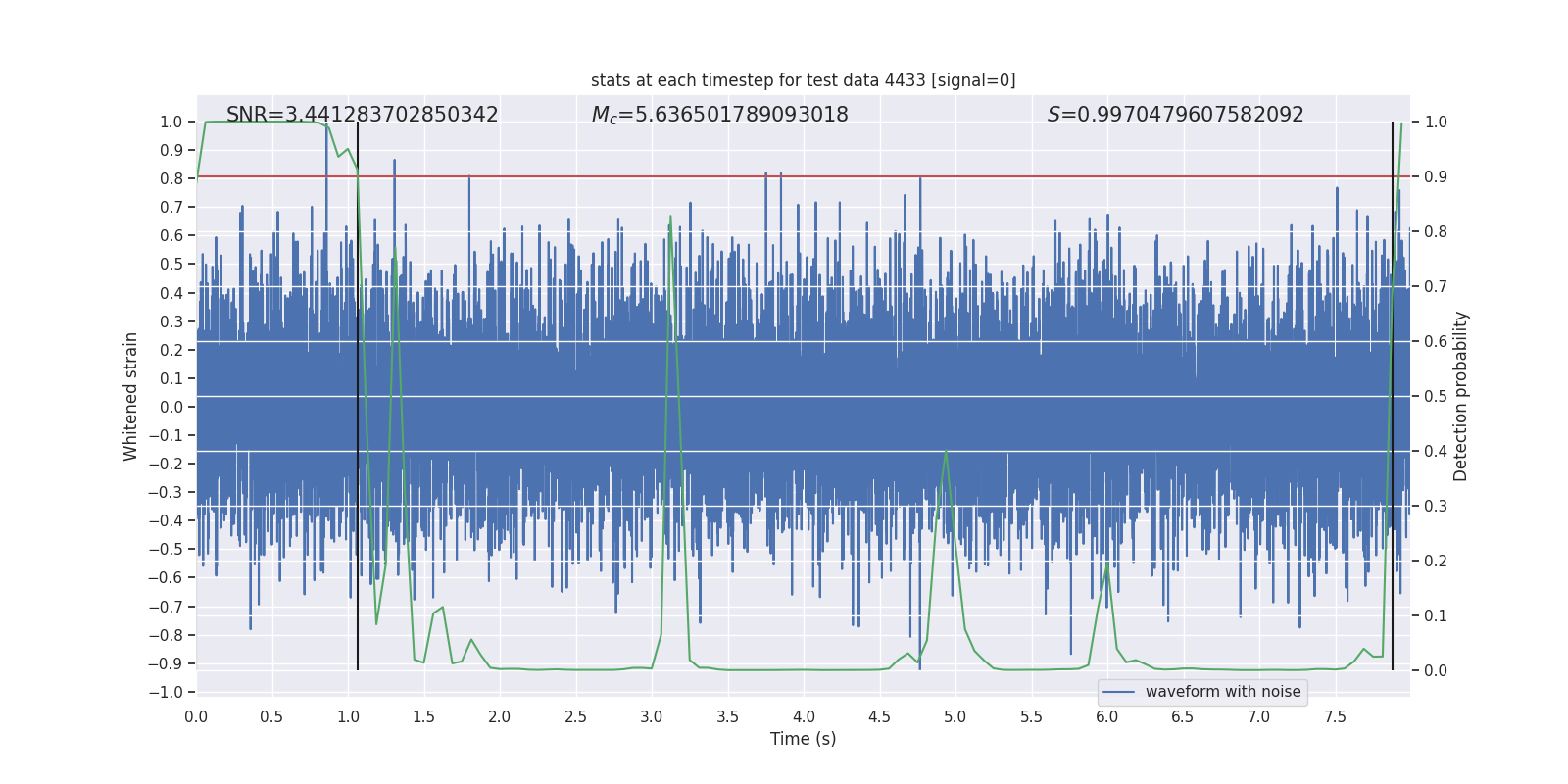This screenshot has height=784, width=1568.
Task: Select tick 0.9 on the Detection probability axis
Action: point(1436,176)
